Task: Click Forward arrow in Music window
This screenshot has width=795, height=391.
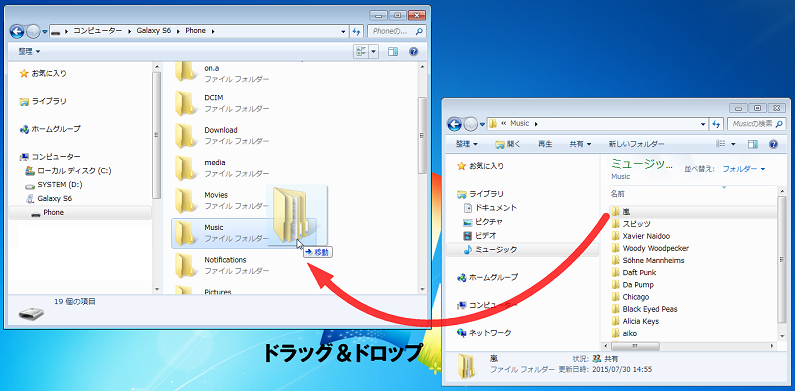Action: [471, 124]
